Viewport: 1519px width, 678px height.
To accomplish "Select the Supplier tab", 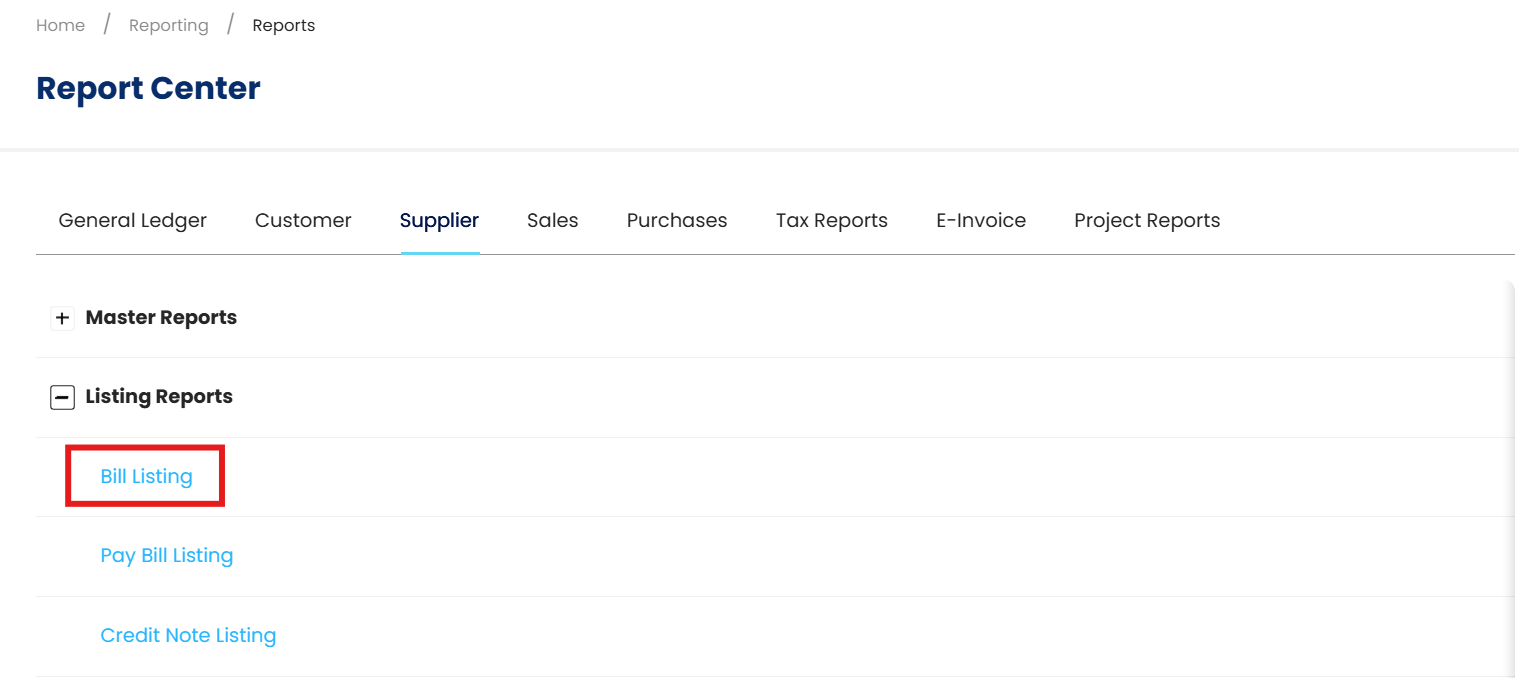I will point(439,221).
